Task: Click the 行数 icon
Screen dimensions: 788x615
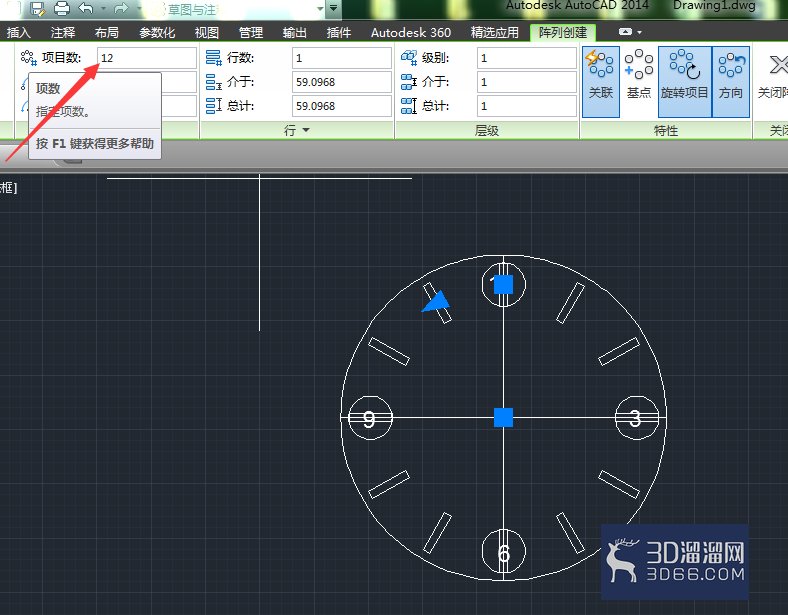Action: coord(214,58)
